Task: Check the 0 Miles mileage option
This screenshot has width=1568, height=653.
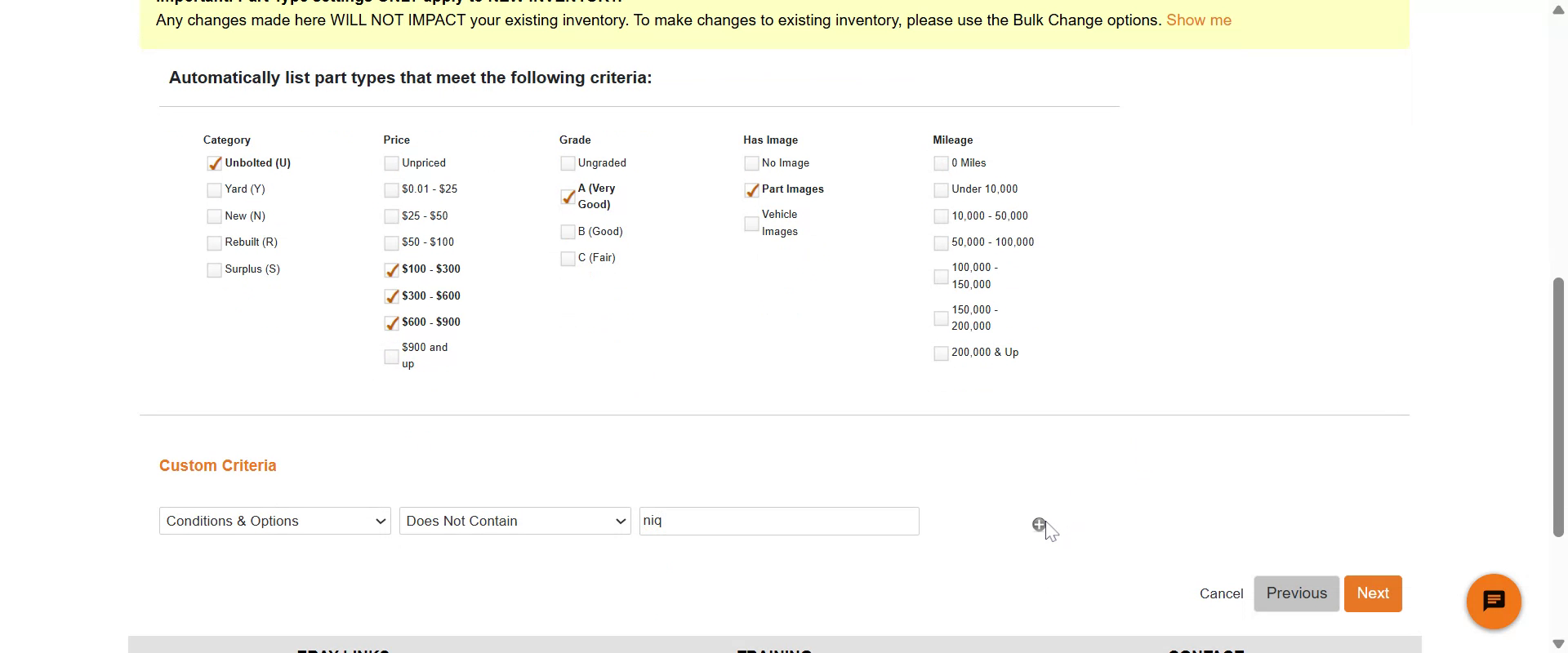Action: 941,163
